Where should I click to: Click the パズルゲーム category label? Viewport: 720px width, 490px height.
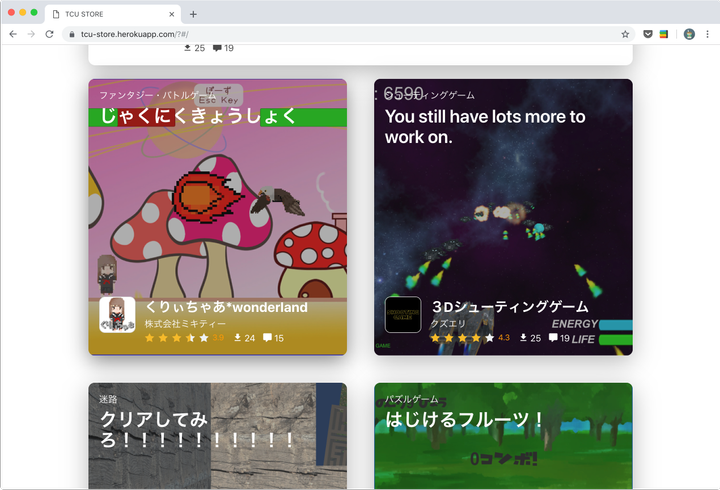point(411,399)
